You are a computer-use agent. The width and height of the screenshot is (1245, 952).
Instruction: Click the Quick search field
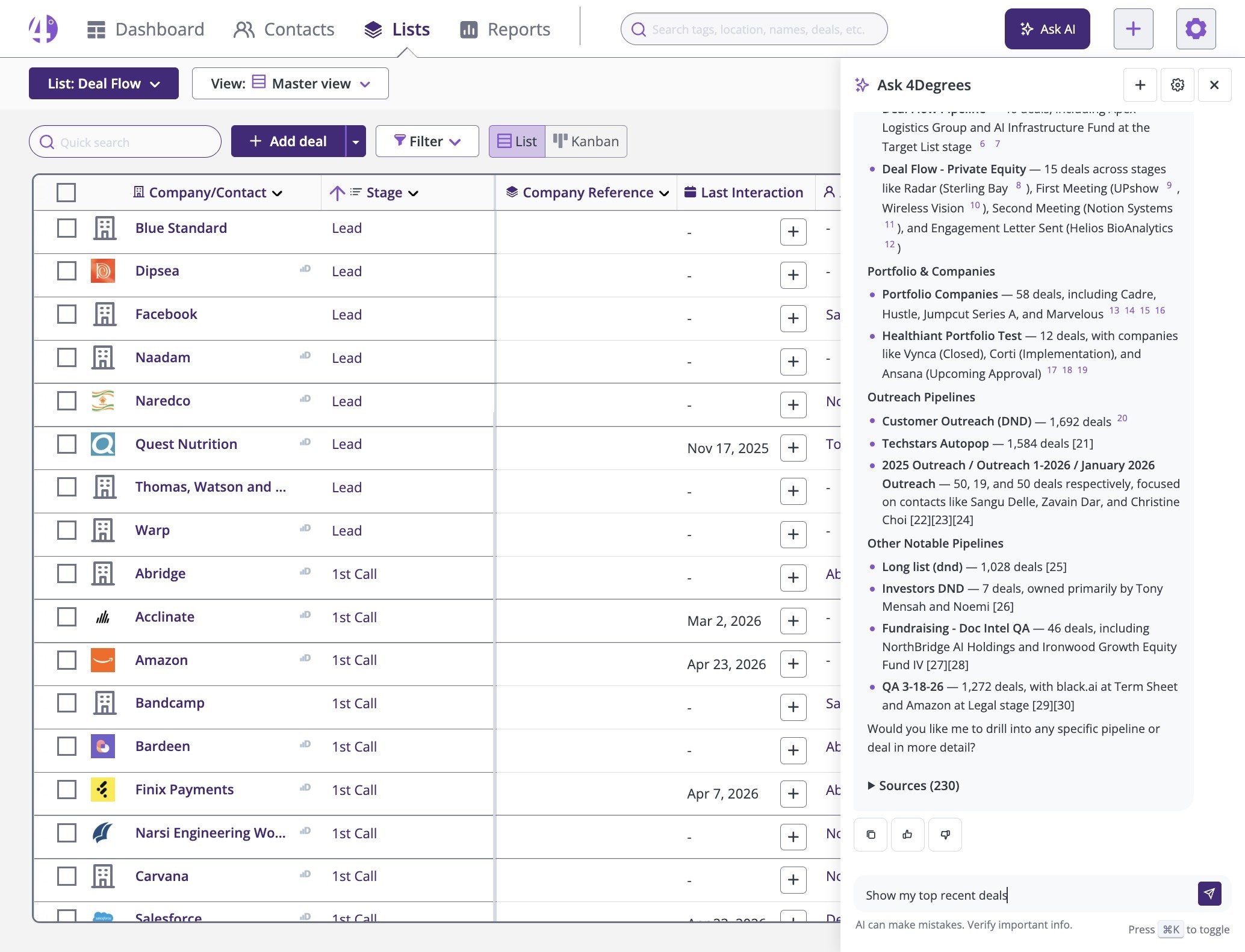coord(125,142)
